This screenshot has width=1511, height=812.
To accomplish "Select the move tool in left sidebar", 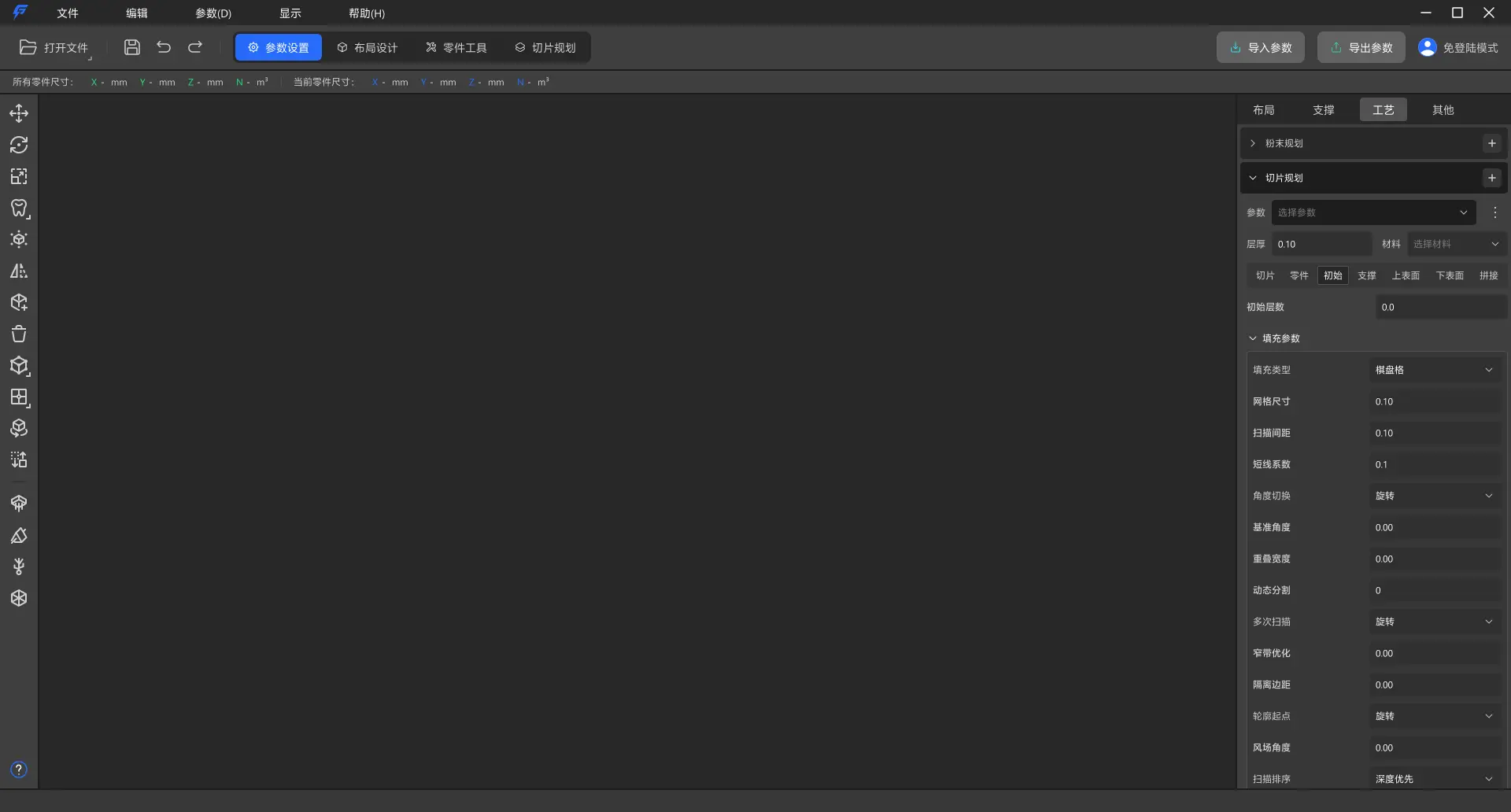I will [19, 113].
